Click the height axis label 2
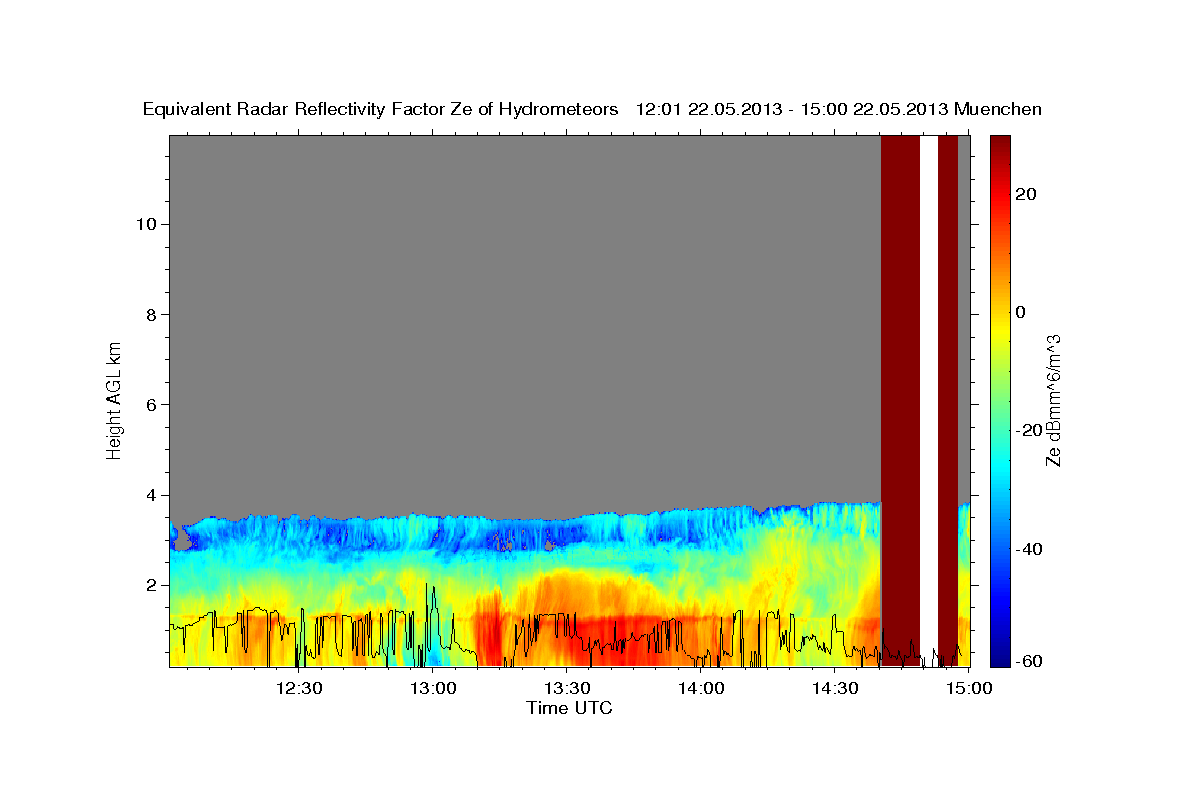 152,585
